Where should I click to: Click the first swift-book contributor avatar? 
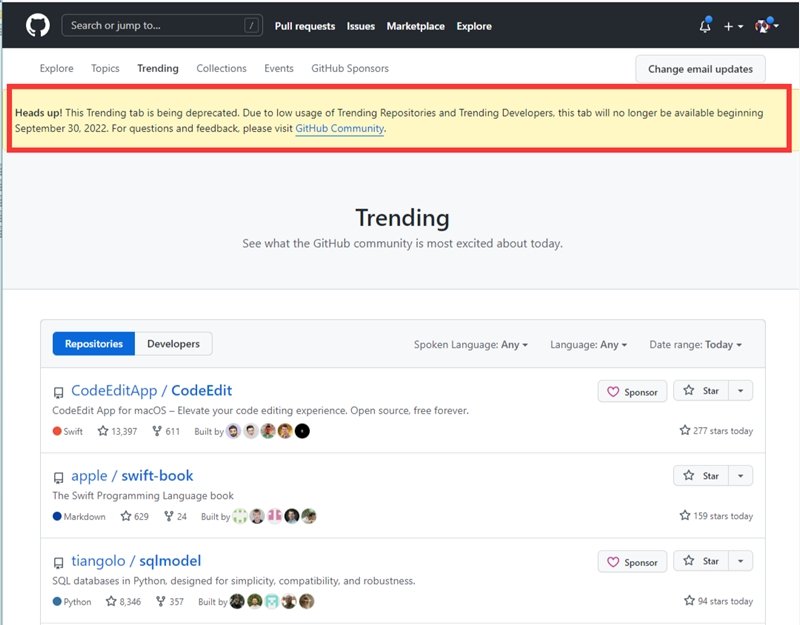click(x=240, y=516)
